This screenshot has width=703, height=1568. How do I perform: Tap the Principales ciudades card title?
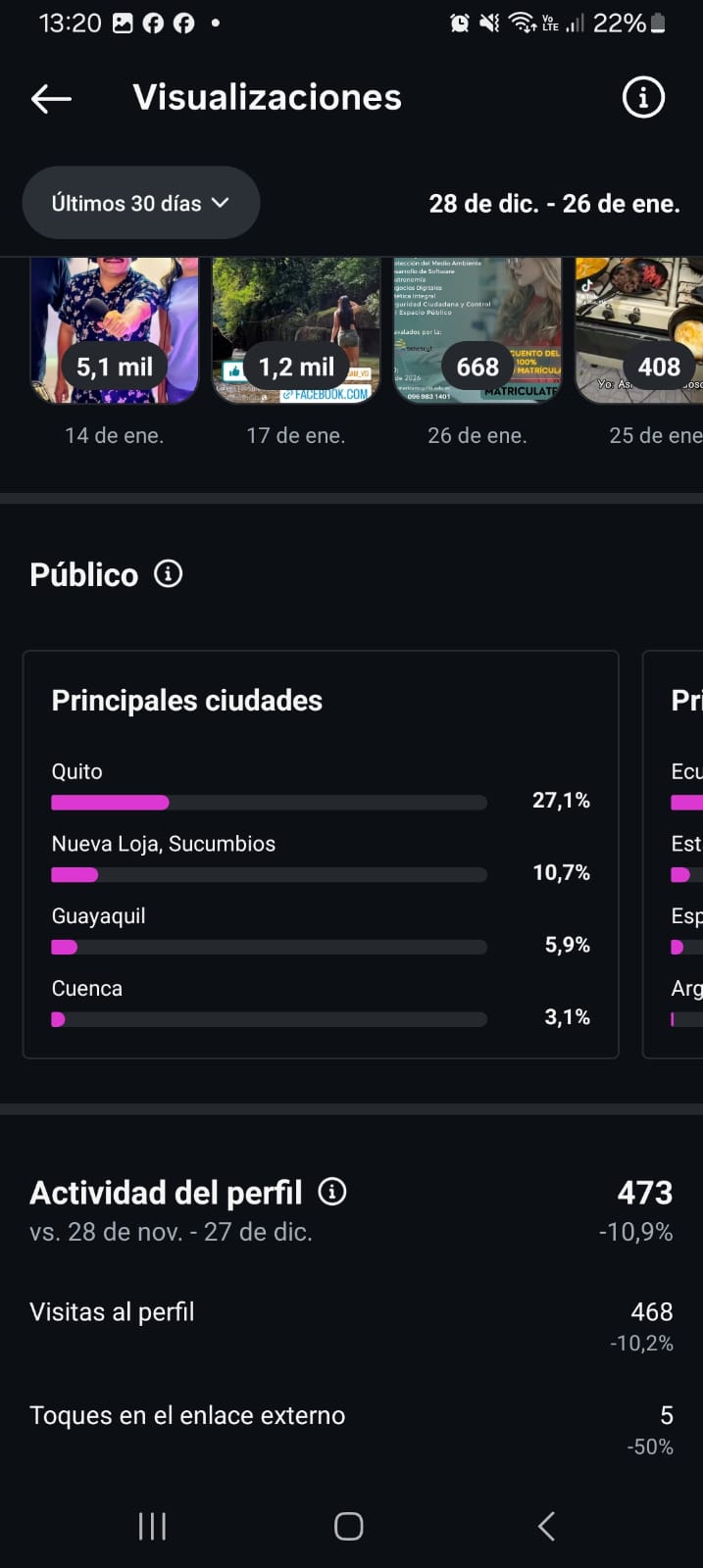pyautogui.click(x=187, y=701)
